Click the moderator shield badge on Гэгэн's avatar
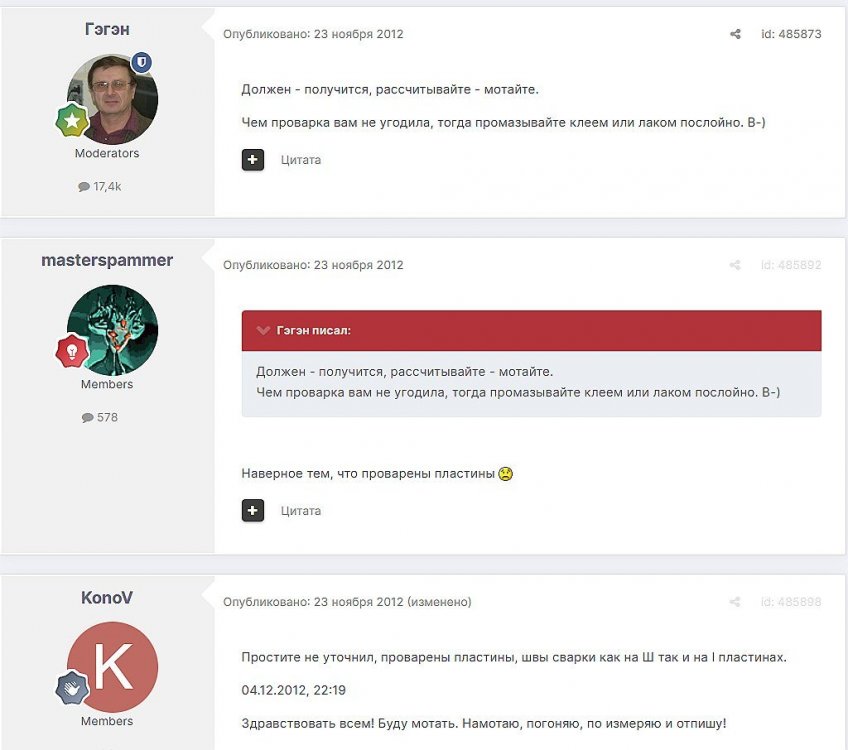Viewport: 848px width, 750px height. 142,63
